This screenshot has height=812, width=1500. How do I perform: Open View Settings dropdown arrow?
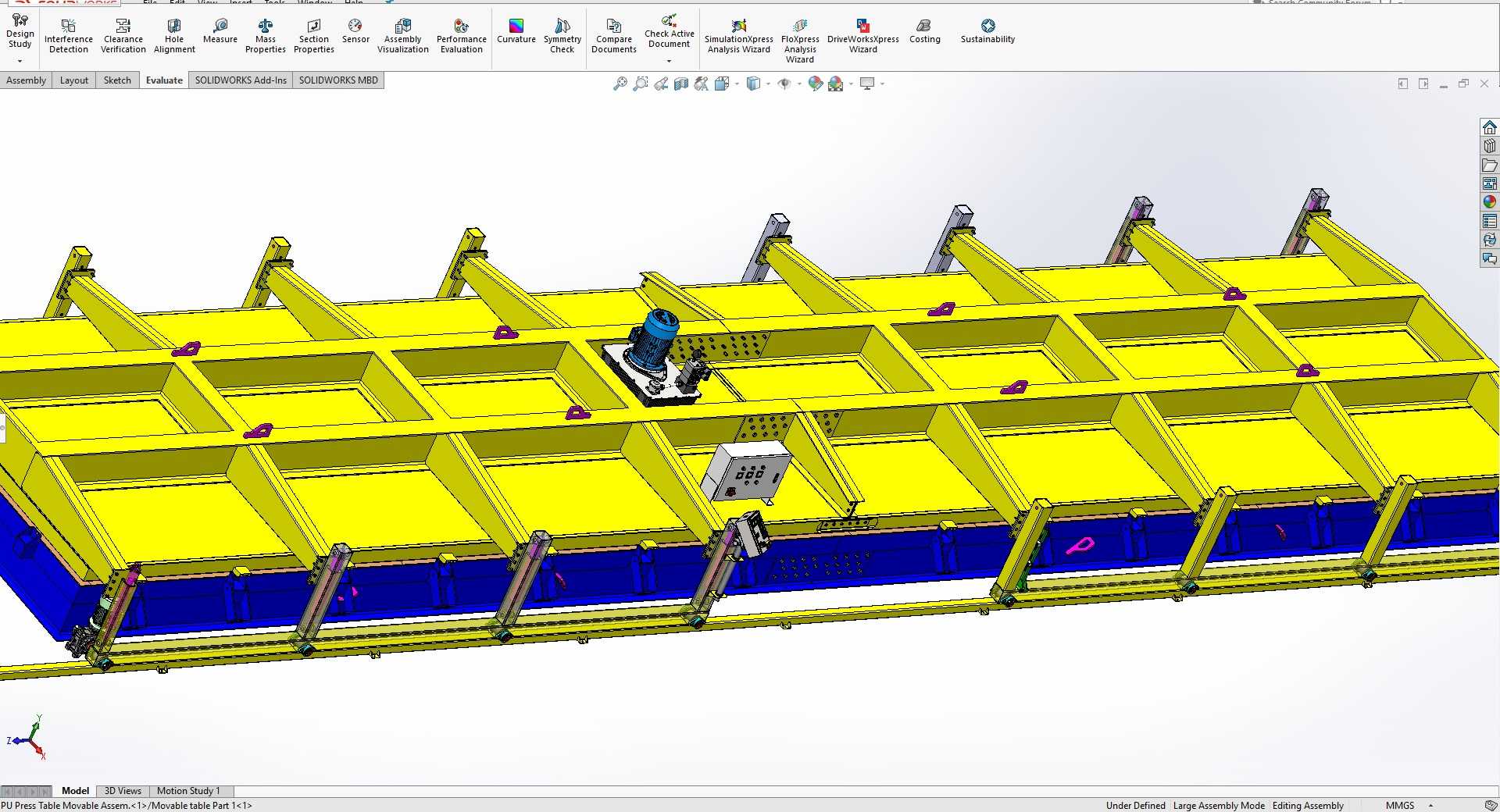point(882,84)
